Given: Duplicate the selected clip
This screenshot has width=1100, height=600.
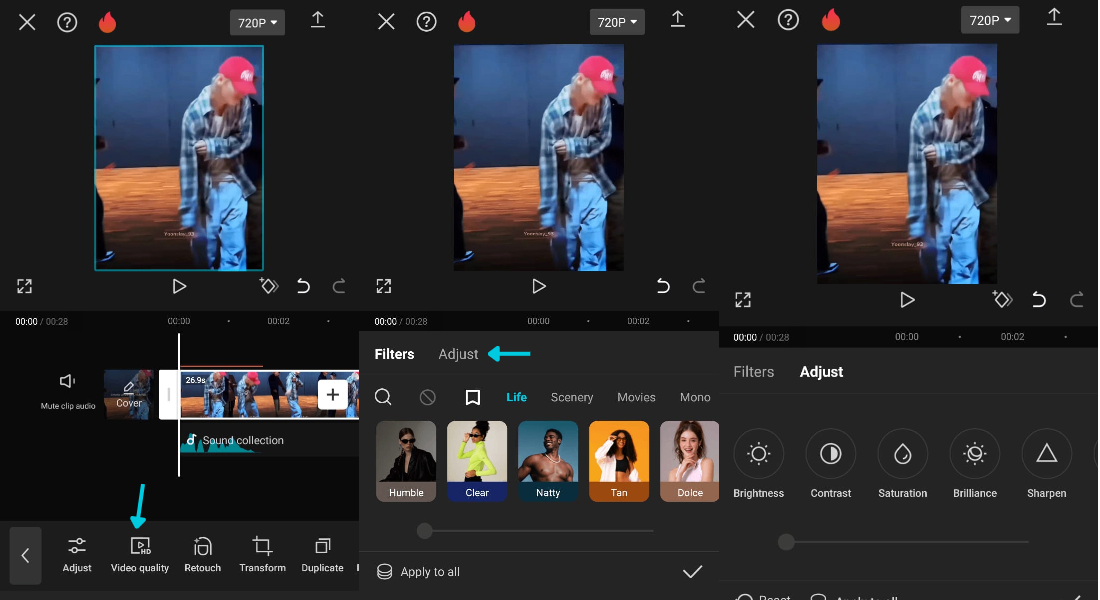Looking at the screenshot, I should [x=322, y=555].
